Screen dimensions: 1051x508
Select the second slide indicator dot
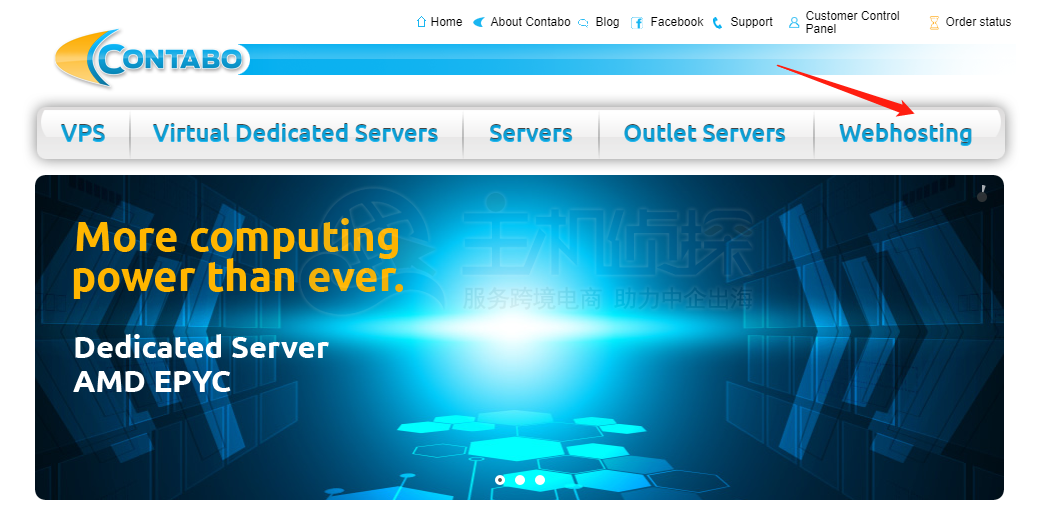520,480
